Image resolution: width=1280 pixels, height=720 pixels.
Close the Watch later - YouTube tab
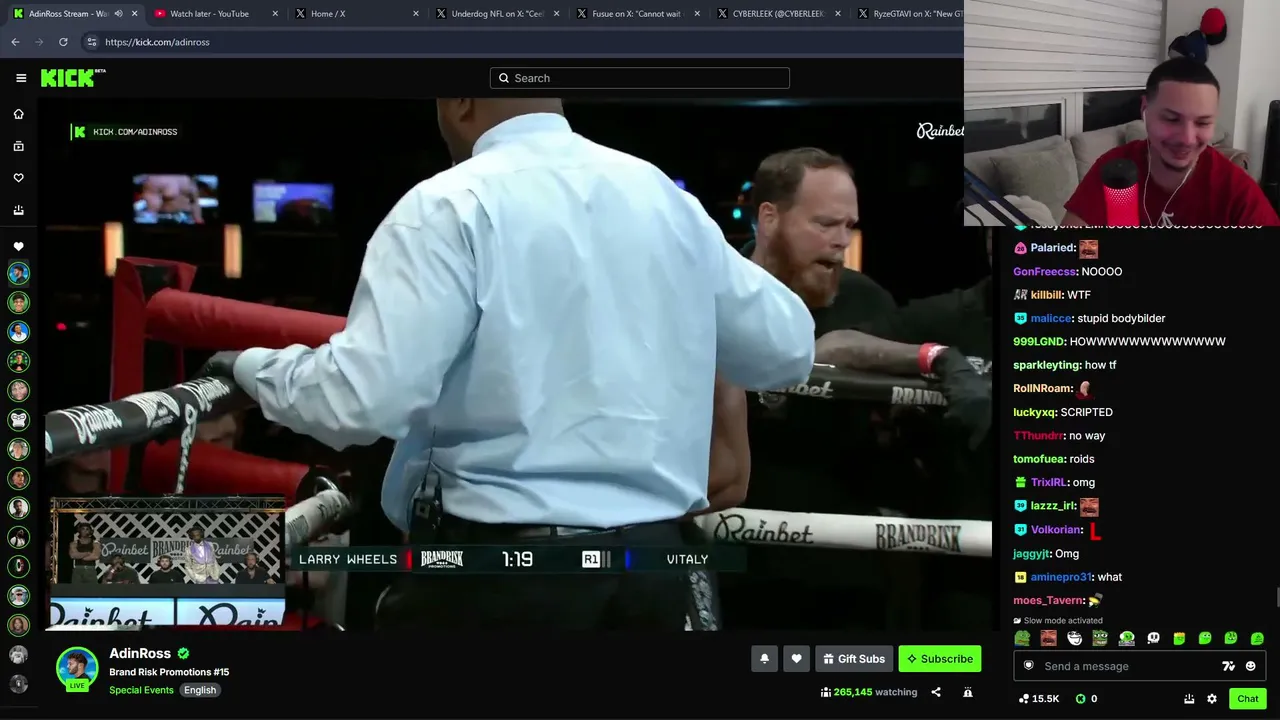coord(275,14)
